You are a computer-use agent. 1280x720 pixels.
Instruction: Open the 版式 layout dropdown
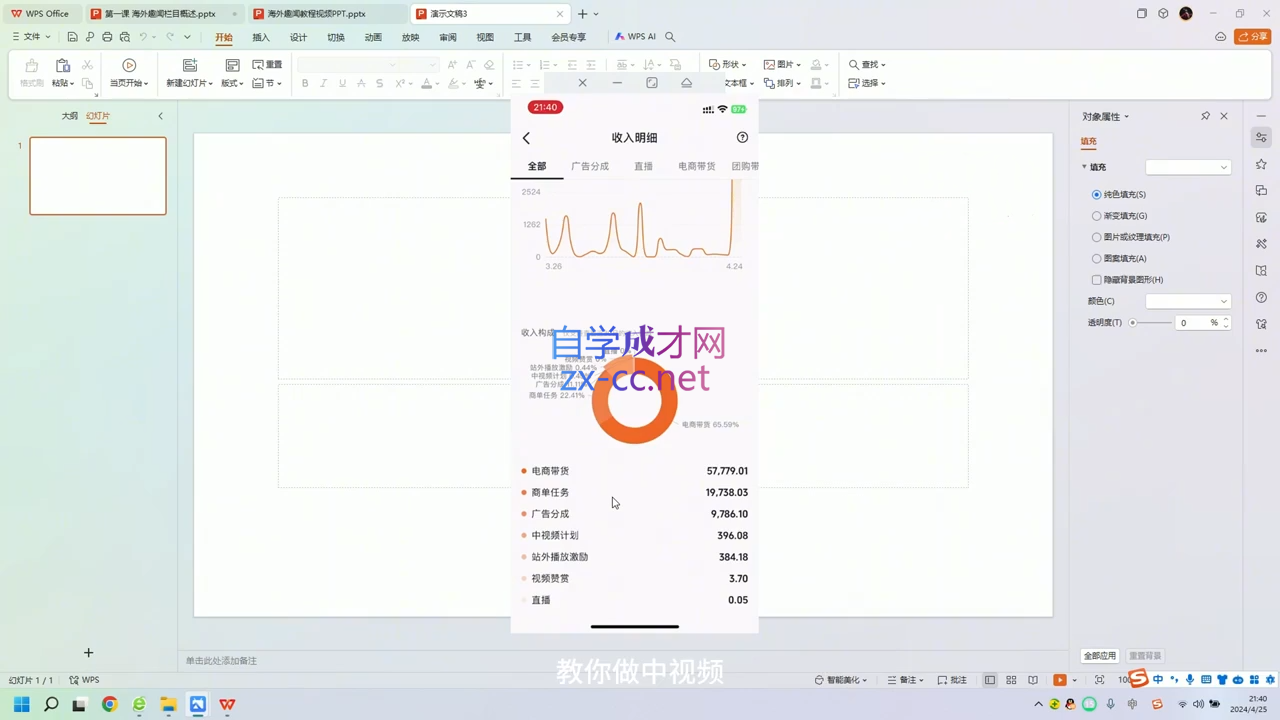232,83
